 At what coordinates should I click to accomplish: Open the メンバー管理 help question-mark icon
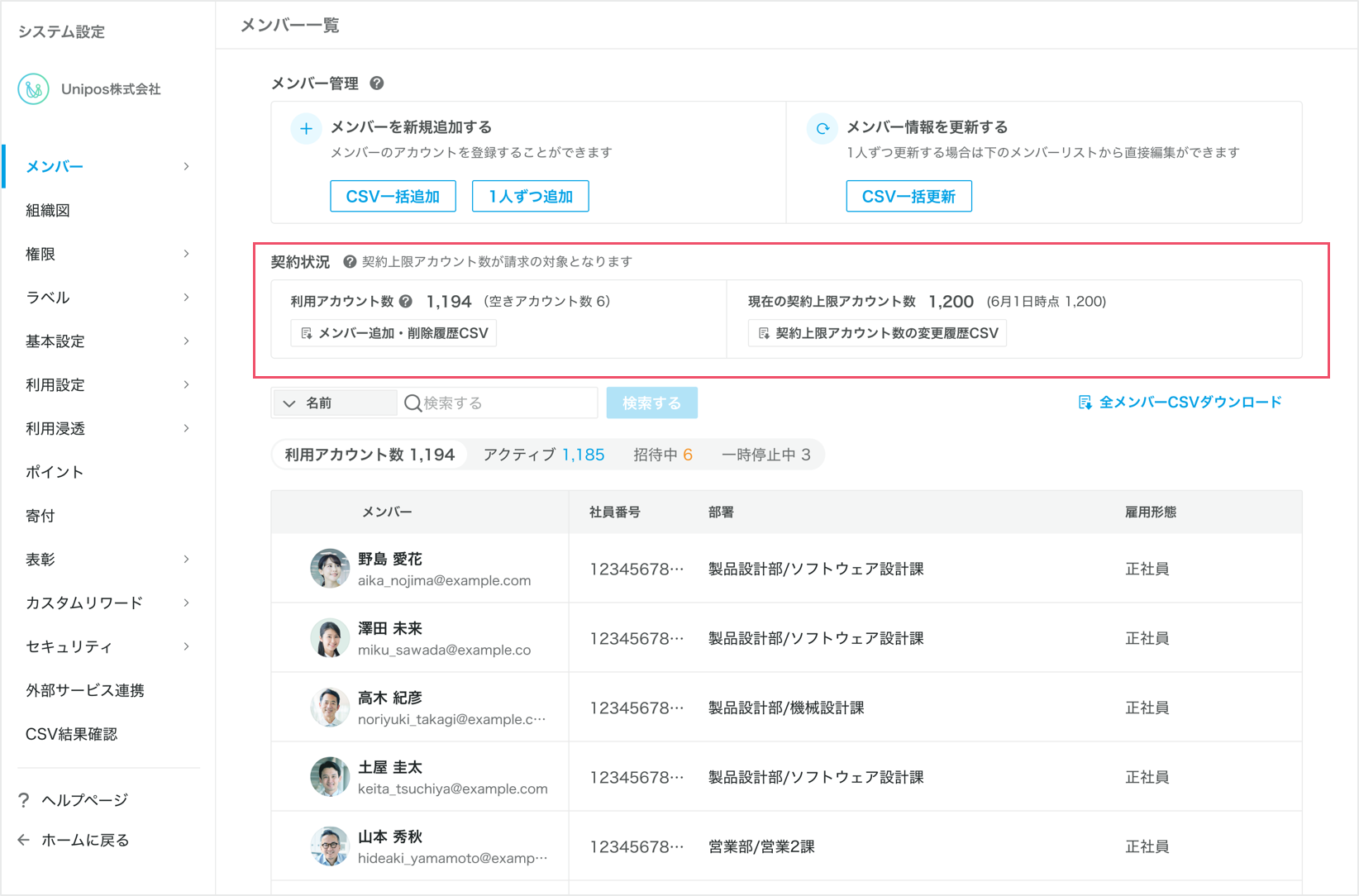tap(377, 83)
